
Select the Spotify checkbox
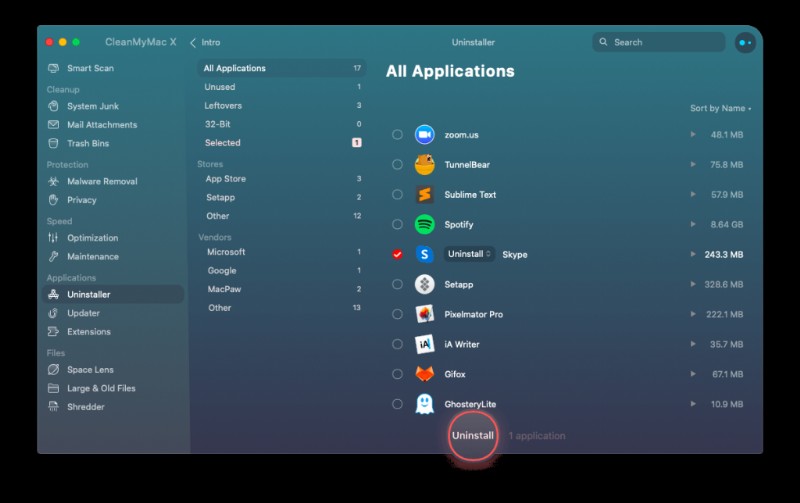click(x=397, y=224)
